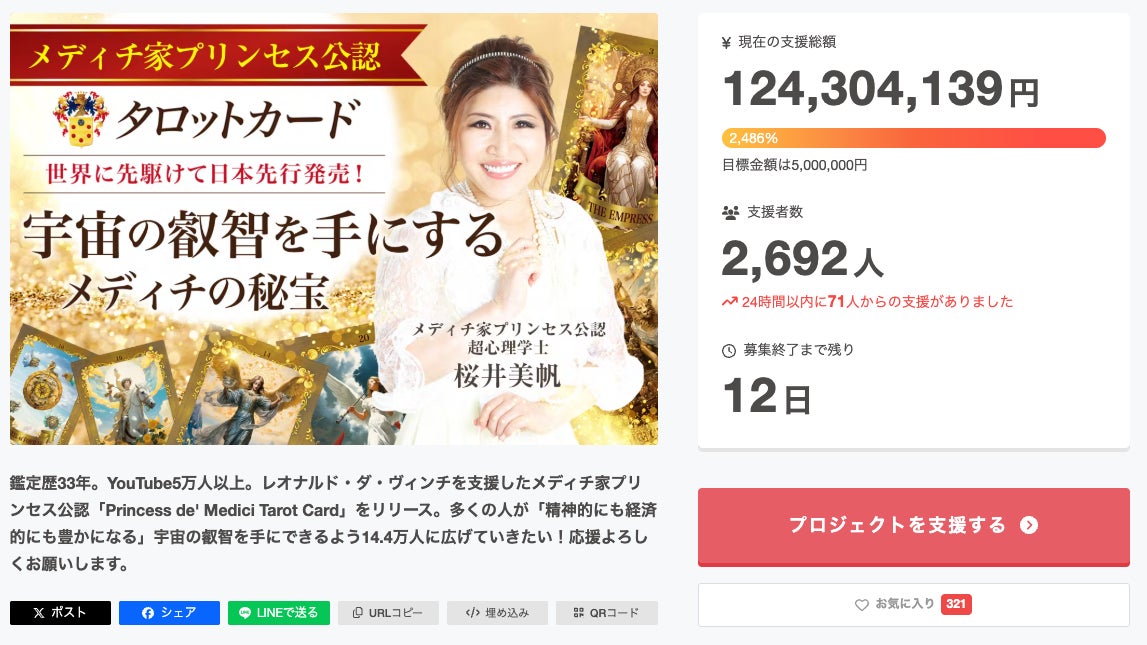Click the project description paragraph text
Viewport: 1147px width, 645px height.
[x=334, y=524]
